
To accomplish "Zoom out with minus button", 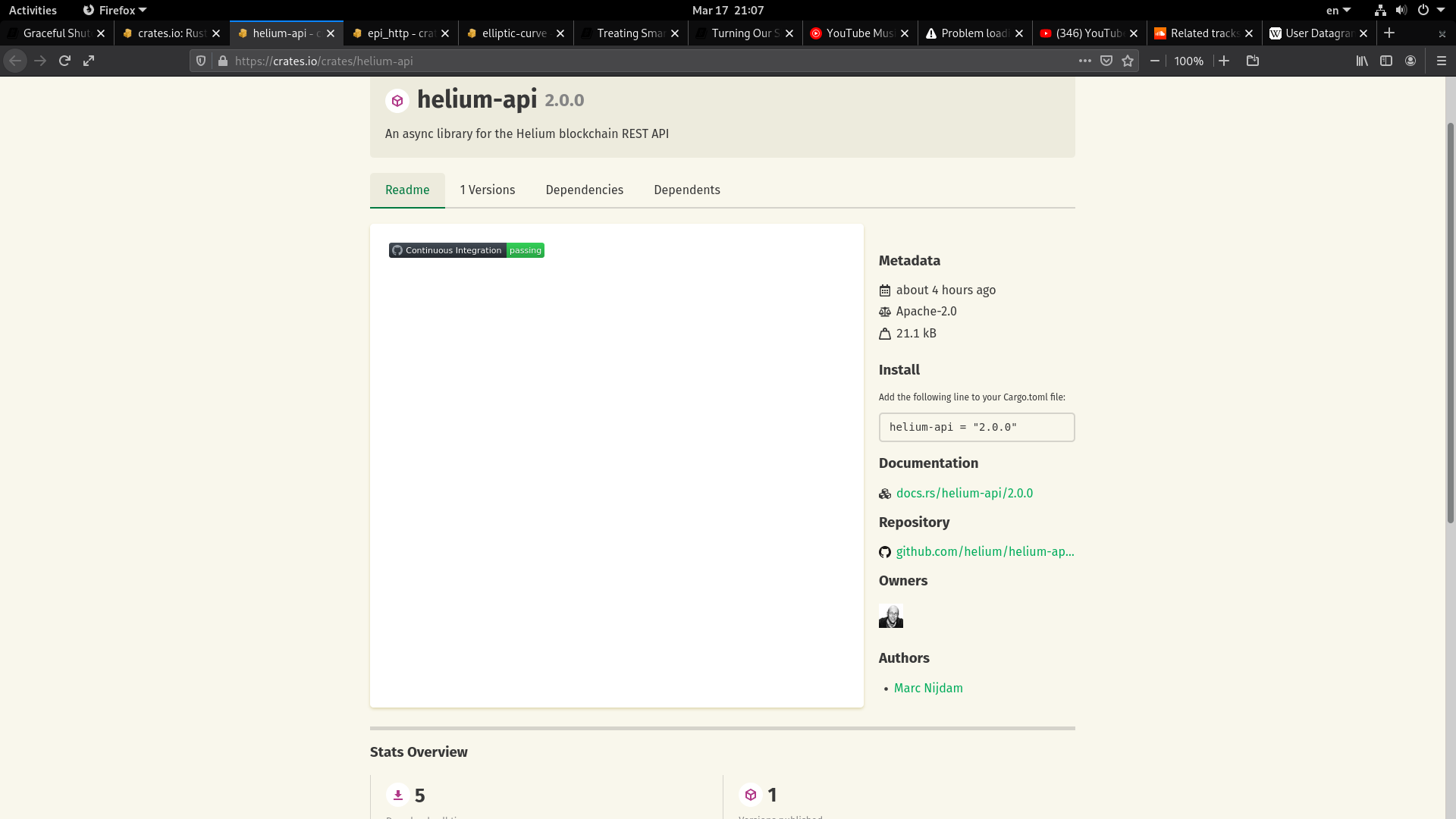I will pos(1155,61).
